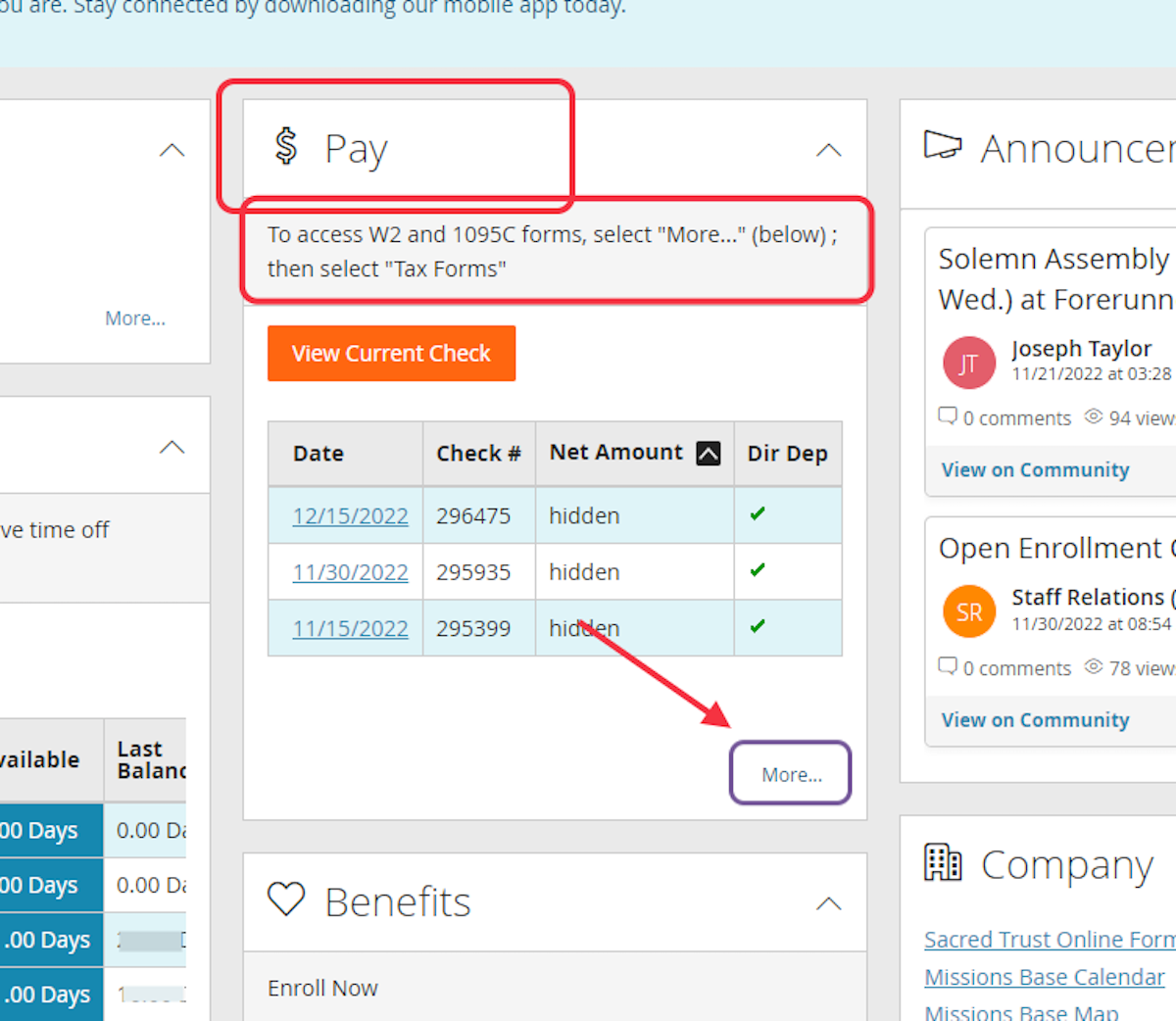The height and width of the screenshot is (1021, 1176).
Task: Collapse the Benefits panel
Action: coord(829,903)
